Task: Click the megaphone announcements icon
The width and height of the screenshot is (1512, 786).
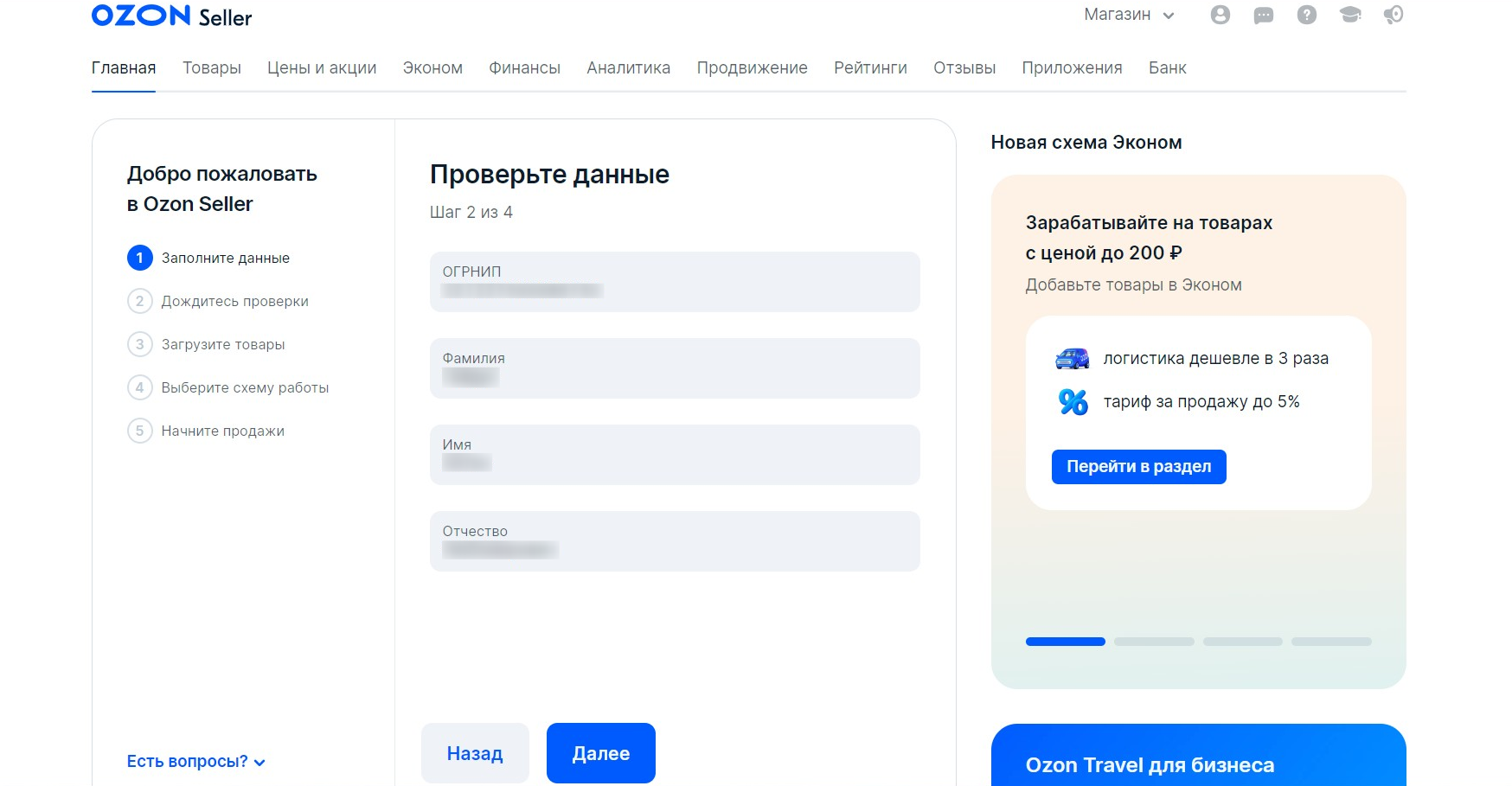Action: coord(1393,15)
